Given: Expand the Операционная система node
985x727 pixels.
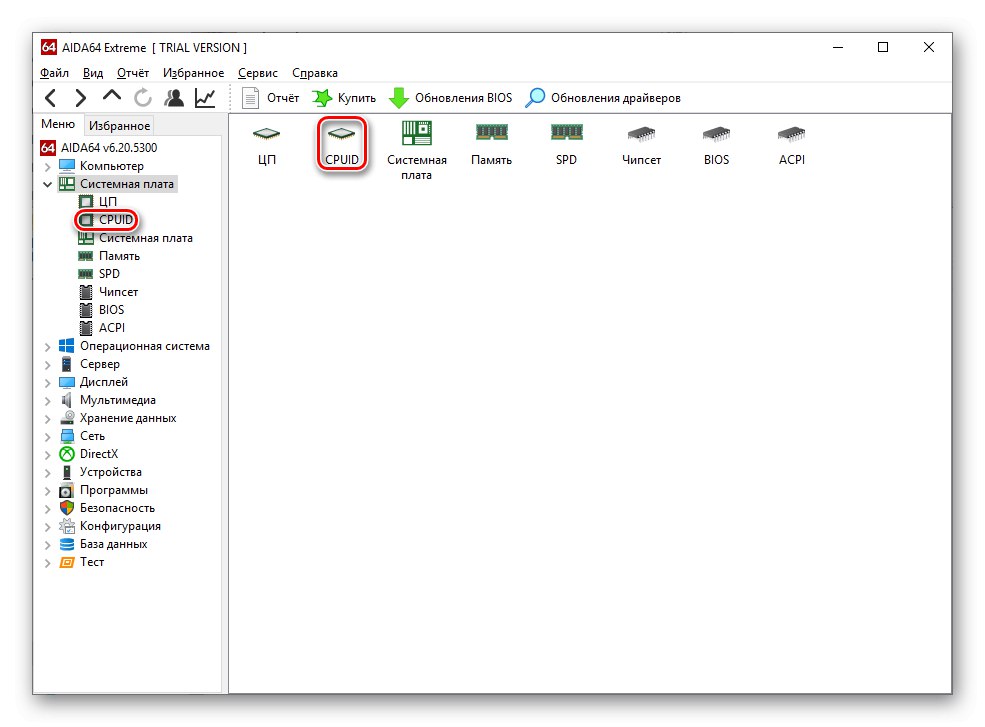Looking at the screenshot, I should tap(48, 347).
